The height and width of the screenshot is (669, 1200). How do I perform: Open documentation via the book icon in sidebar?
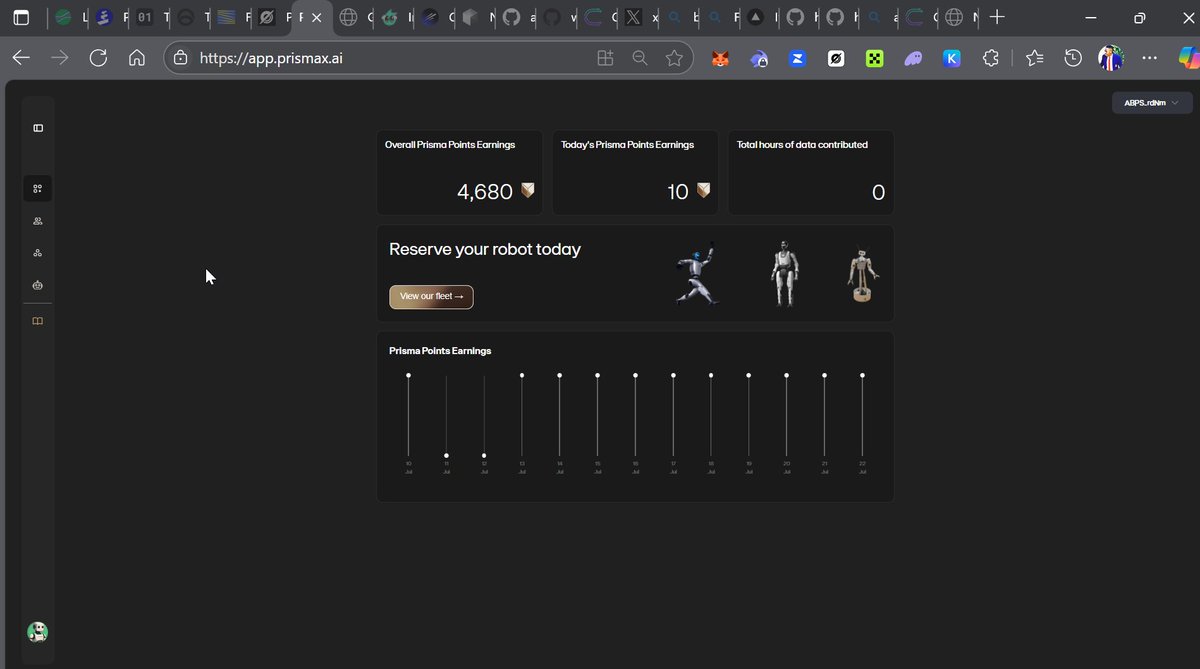tap(37, 320)
